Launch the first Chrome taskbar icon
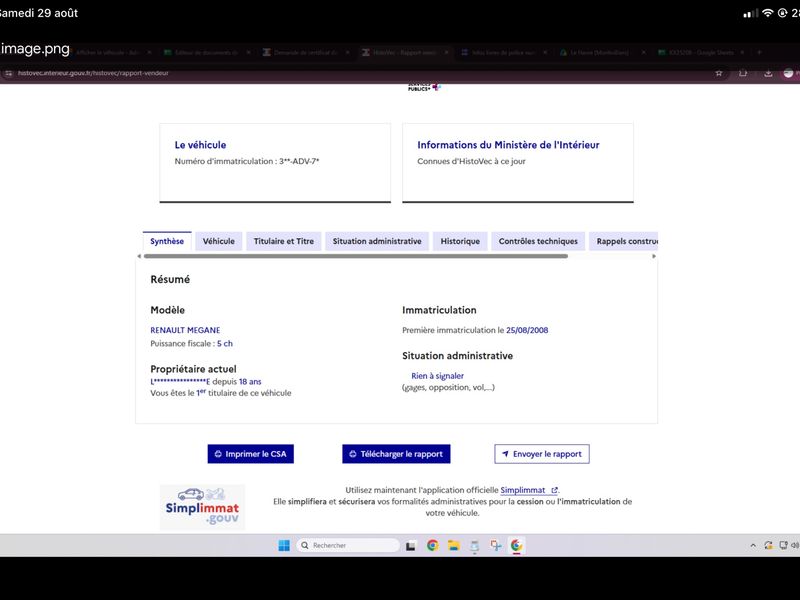Viewport: 800px width, 600px height. 433,545
